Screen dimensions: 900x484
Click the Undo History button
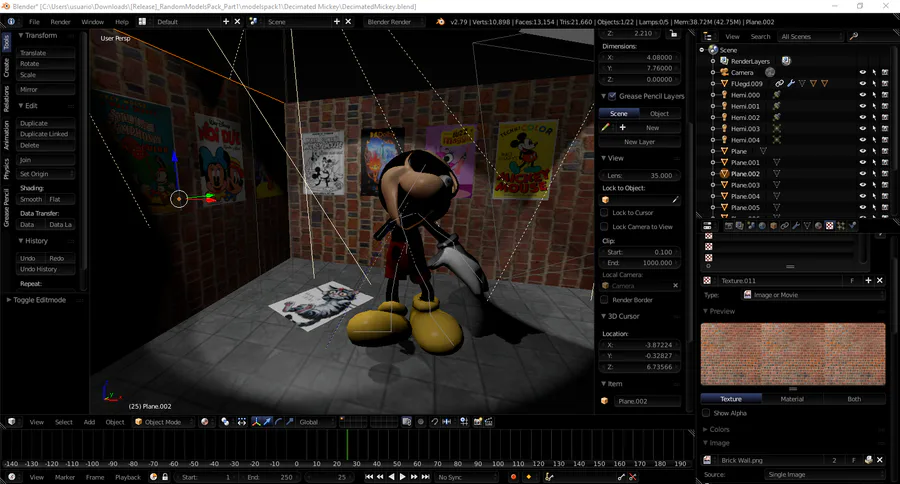[x=45, y=269]
